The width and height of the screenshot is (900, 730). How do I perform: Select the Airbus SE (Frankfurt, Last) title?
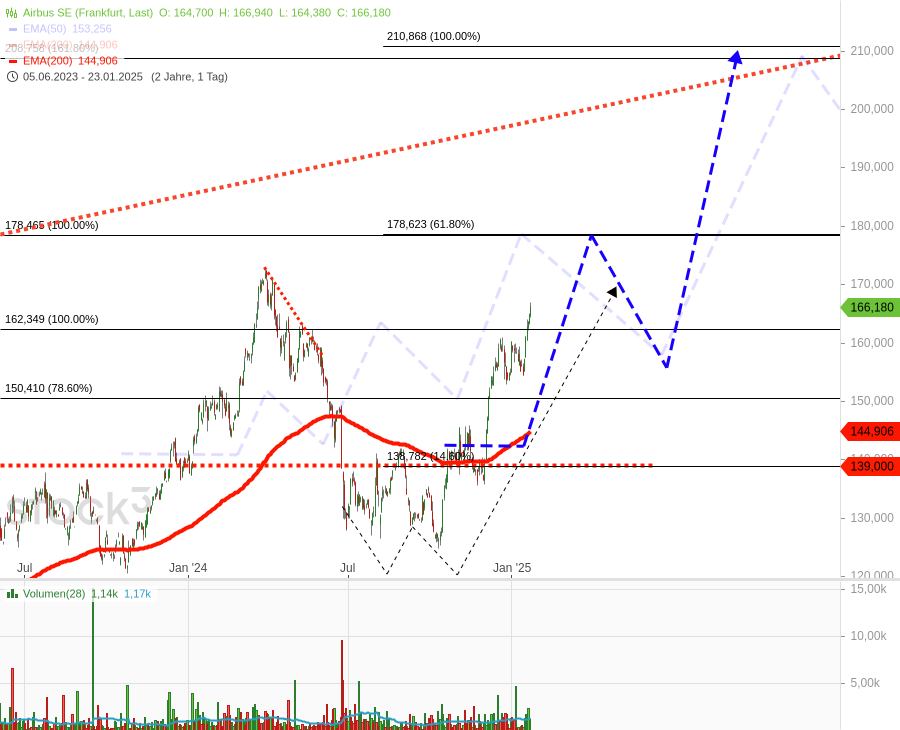(x=88, y=13)
